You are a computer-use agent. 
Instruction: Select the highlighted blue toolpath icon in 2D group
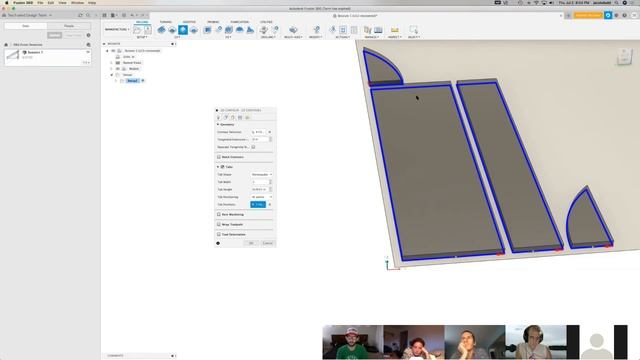[x=183, y=30]
